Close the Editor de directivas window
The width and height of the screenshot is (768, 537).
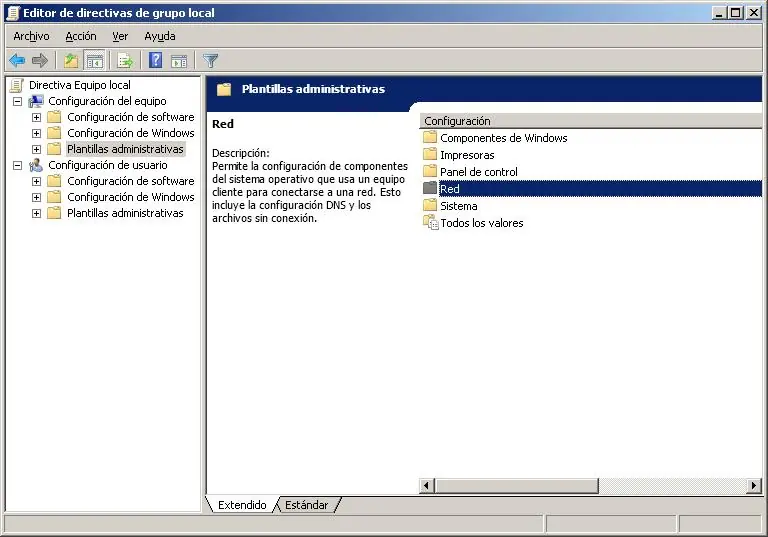click(754, 13)
